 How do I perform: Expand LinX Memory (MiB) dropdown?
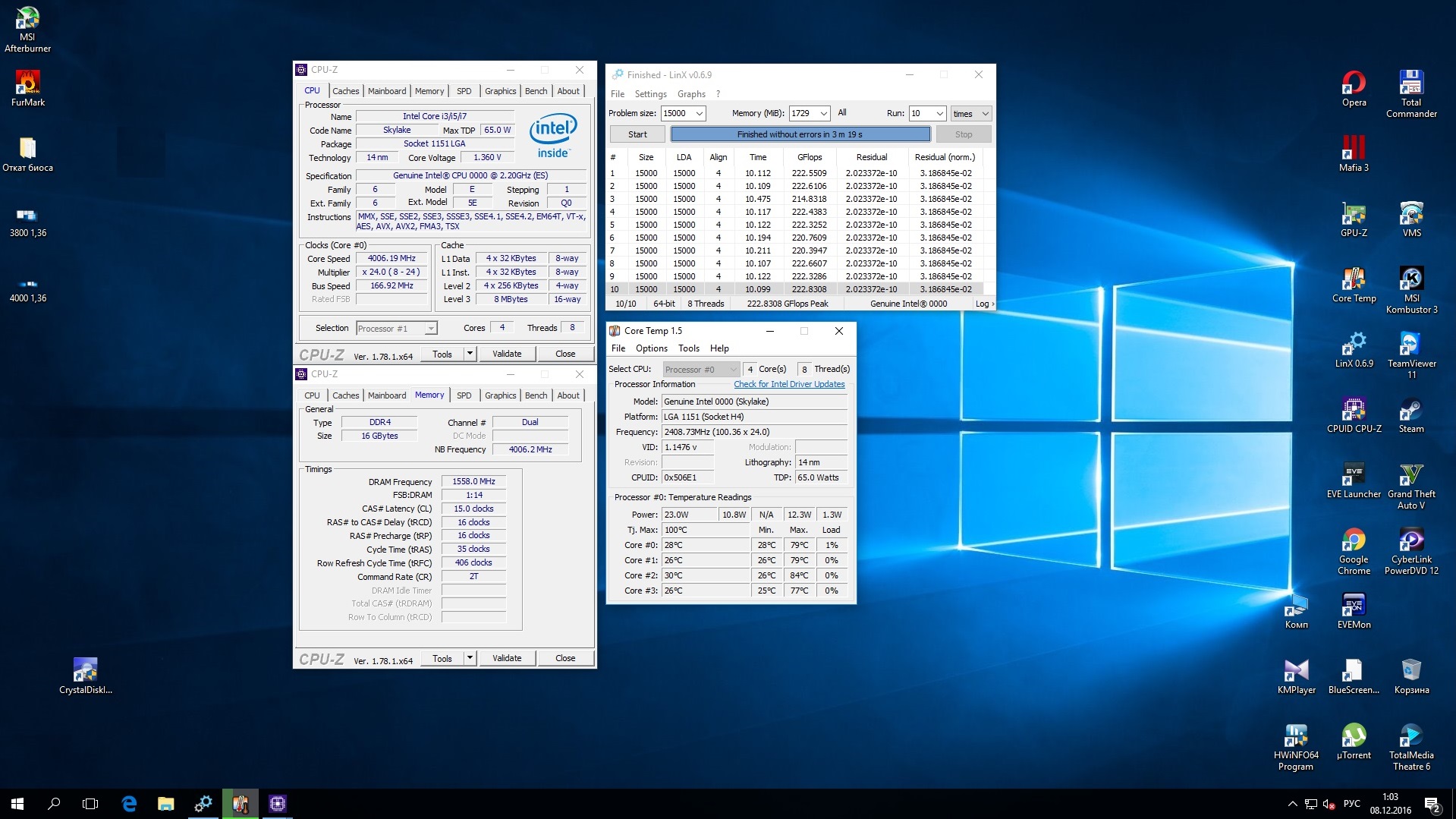[823, 114]
